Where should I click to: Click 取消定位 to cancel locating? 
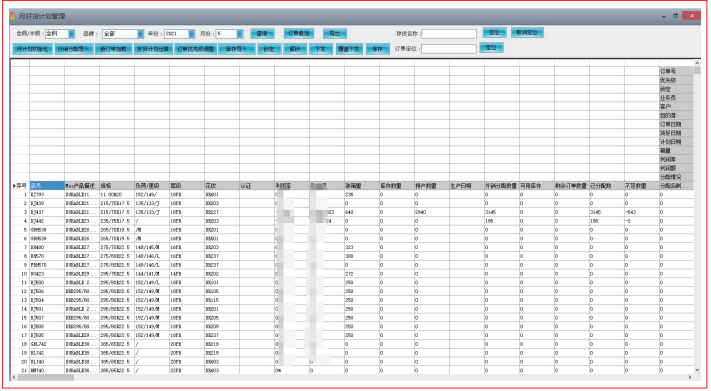click(x=527, y=33)
